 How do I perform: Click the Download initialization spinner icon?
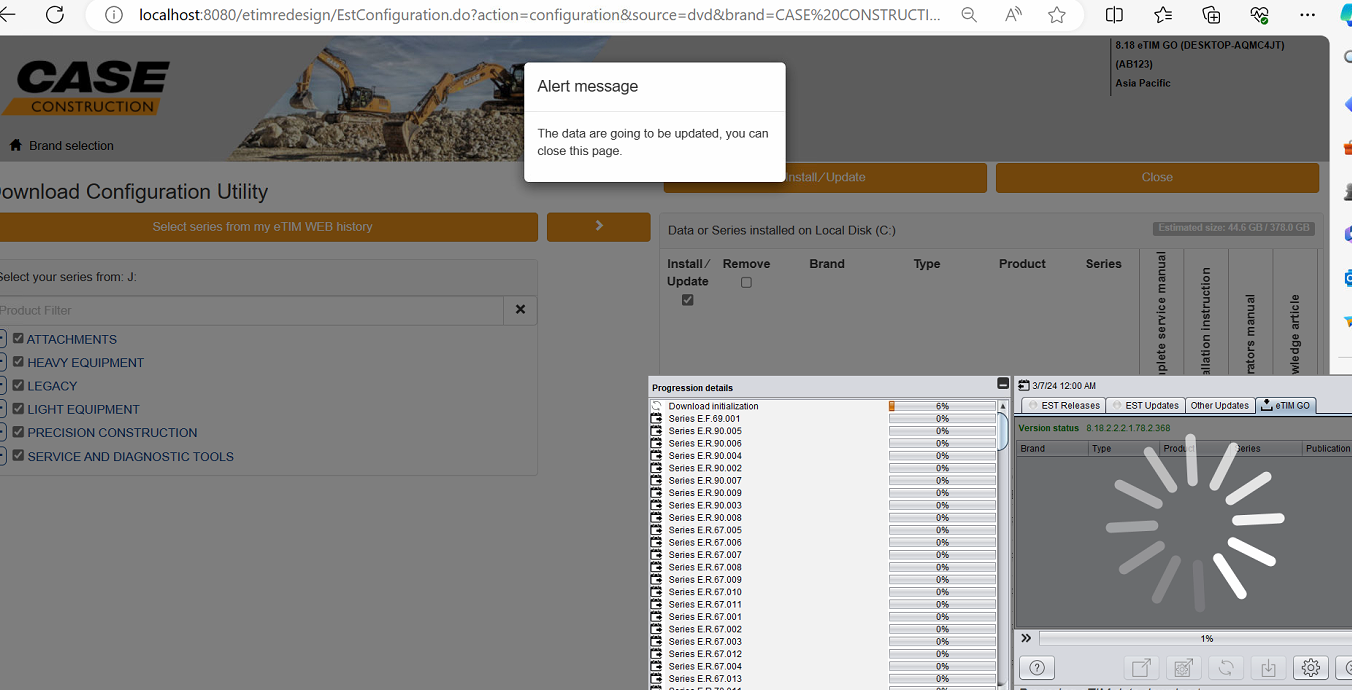pos(657,406)
